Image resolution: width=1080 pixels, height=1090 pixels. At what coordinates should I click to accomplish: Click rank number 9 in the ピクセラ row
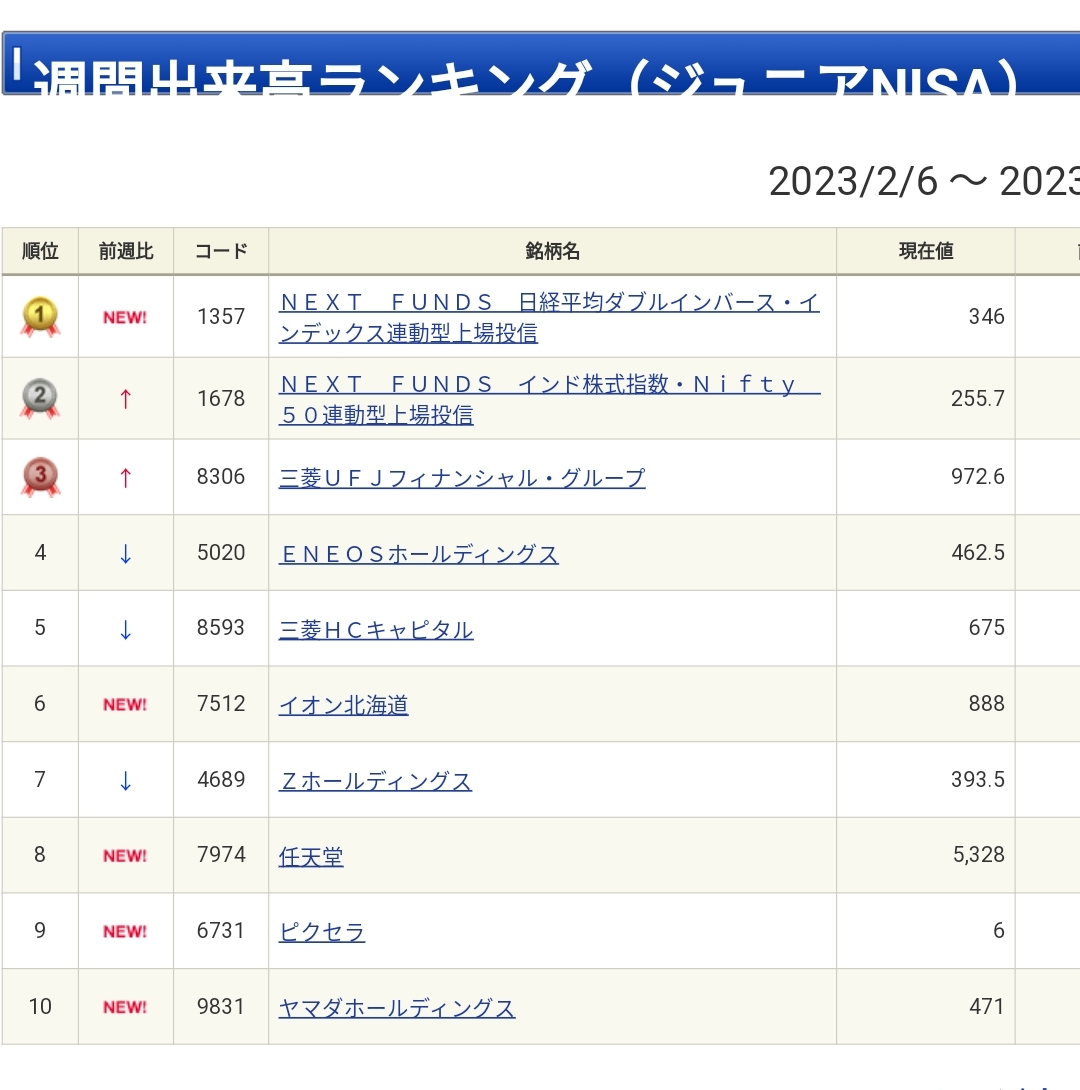tap(40, 931)
